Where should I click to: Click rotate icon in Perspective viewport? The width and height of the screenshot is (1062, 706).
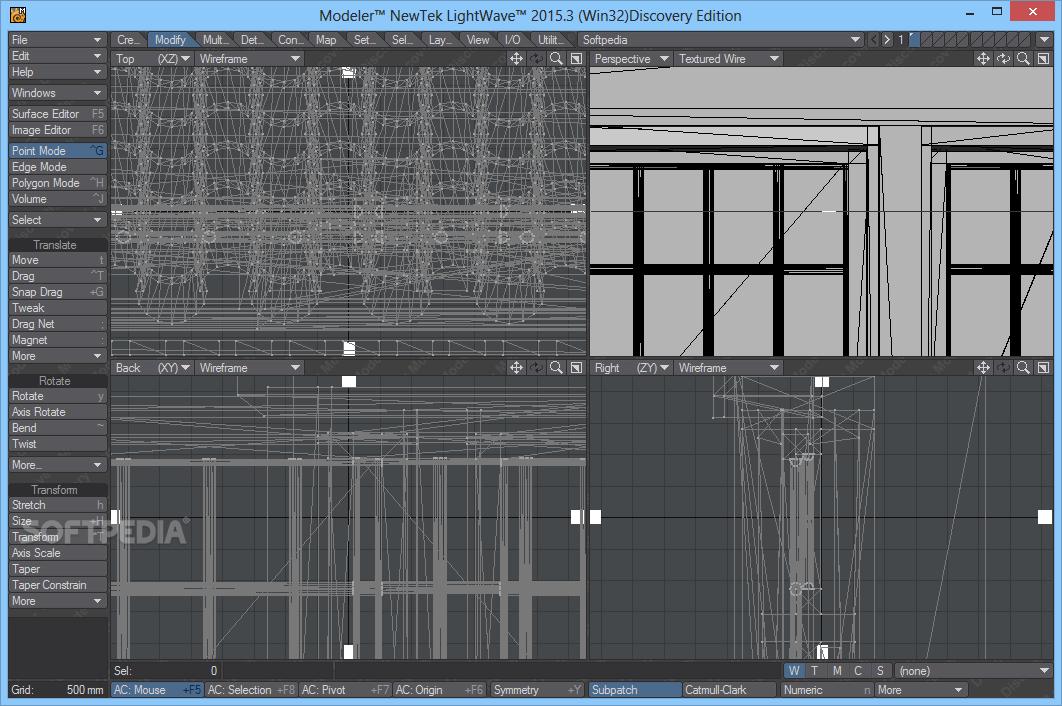tap(1004, 59)
